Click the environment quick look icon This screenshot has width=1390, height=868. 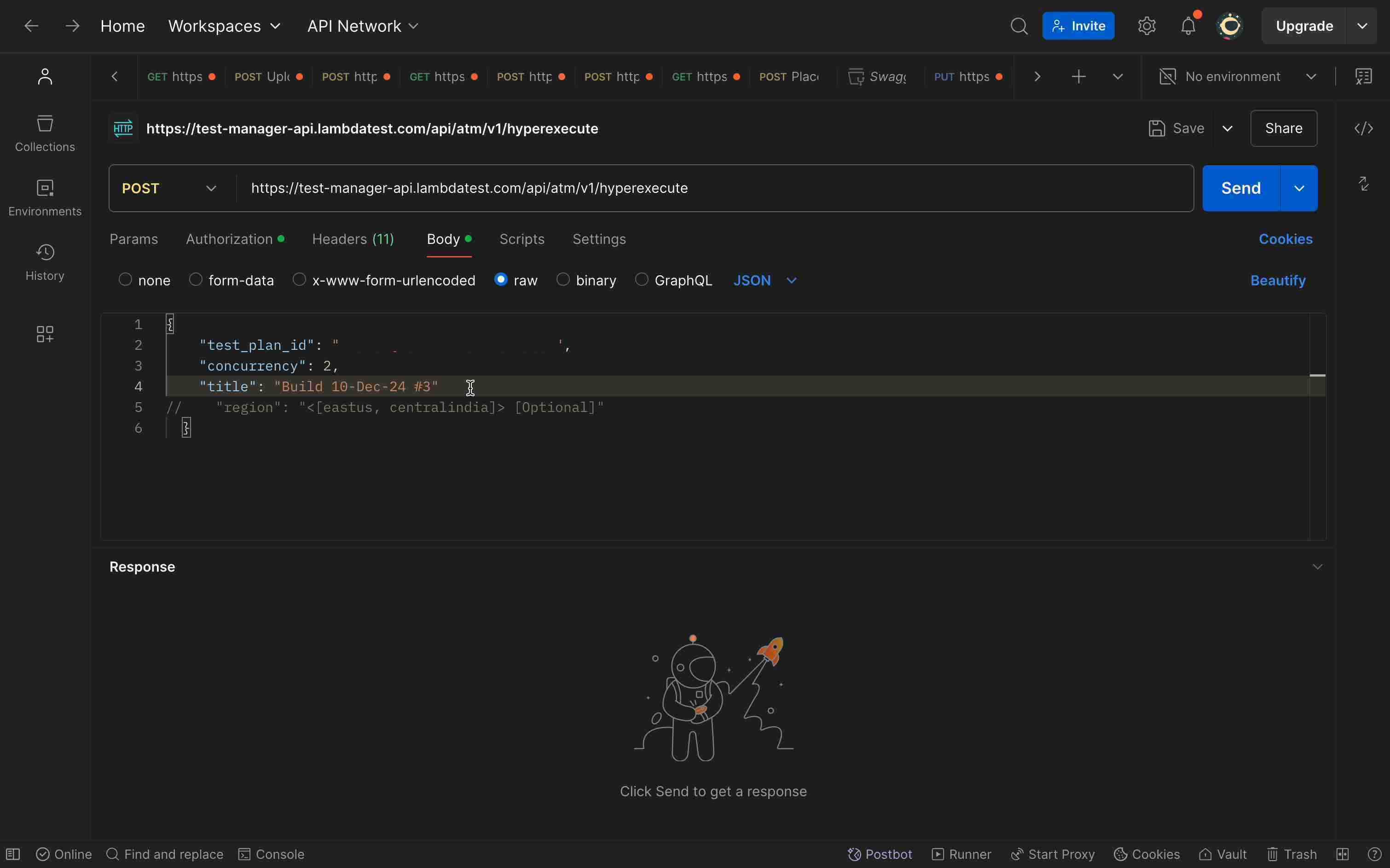pyautogui.click(x=1363, y=76)
